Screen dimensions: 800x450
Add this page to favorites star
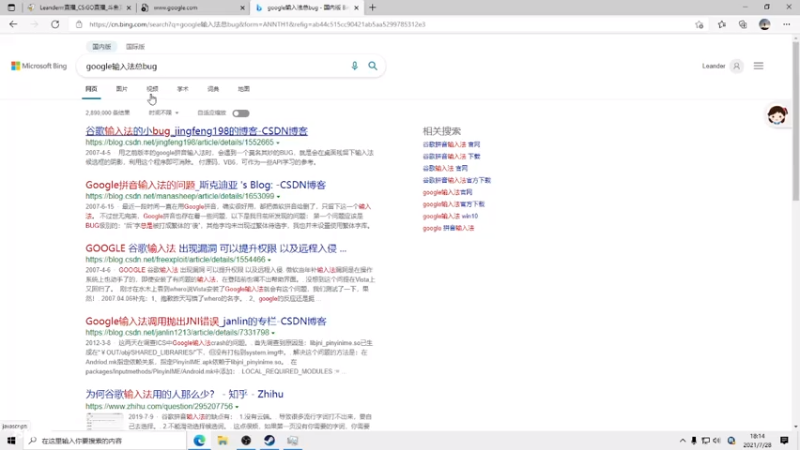tap(699, 24)
